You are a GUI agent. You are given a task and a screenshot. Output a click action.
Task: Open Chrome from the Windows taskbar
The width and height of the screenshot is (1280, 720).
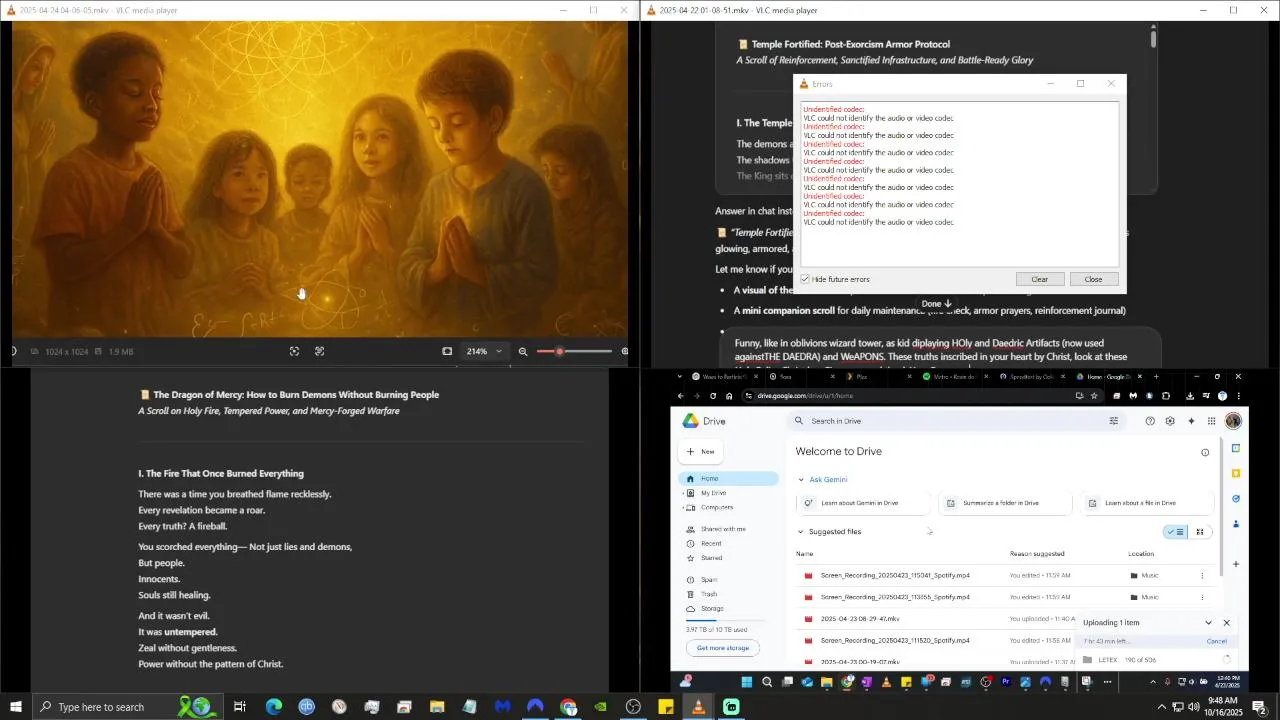(x=568, y=707)
